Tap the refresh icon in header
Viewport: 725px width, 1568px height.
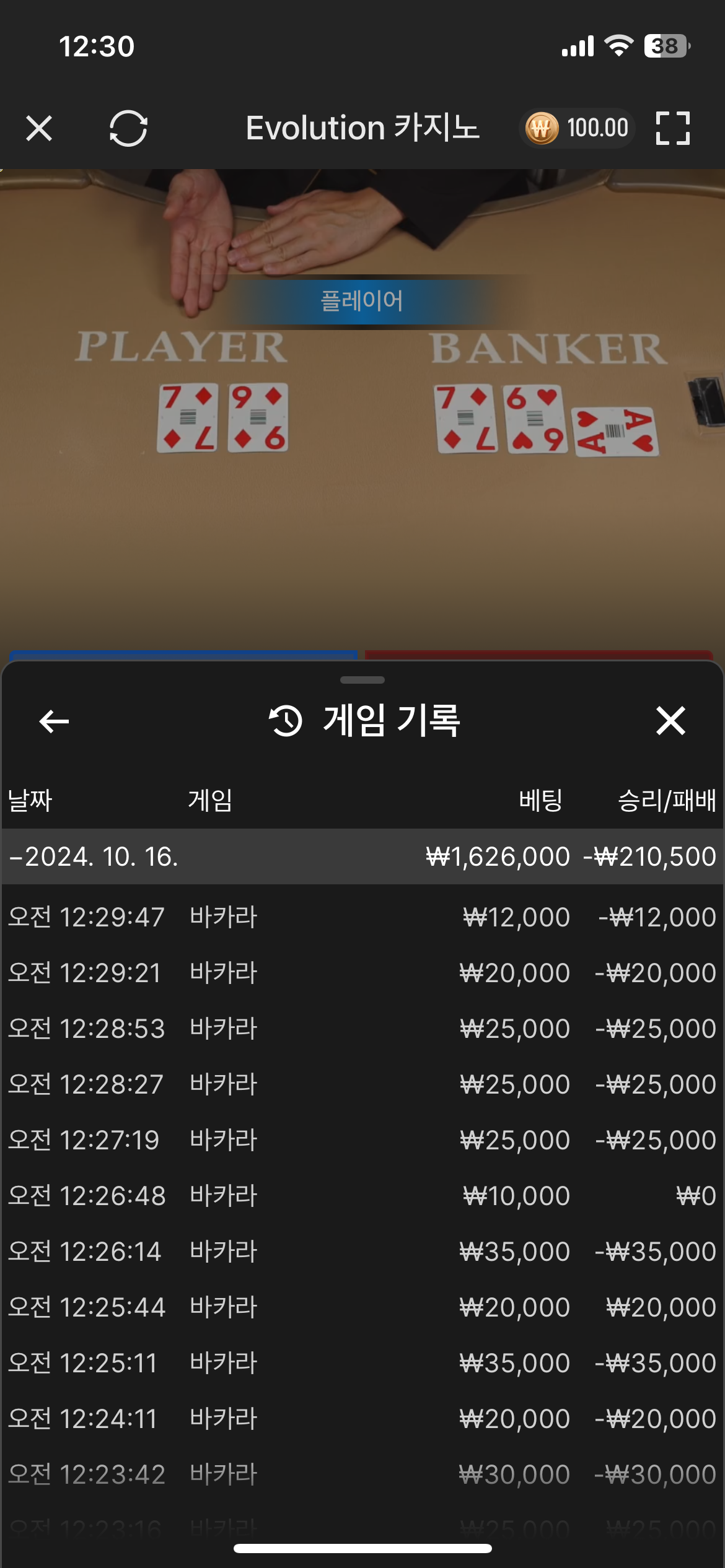[128, 128]
